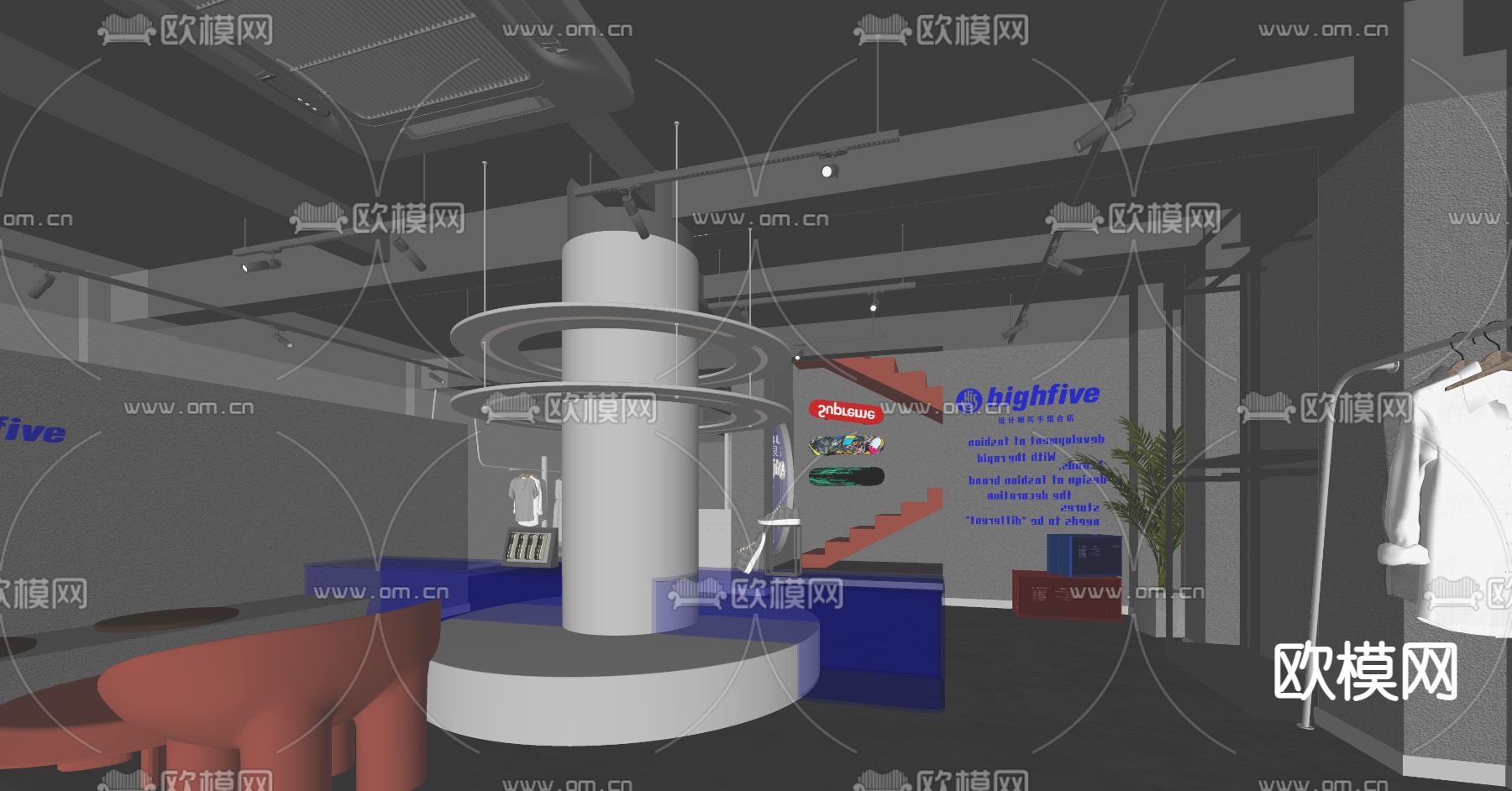
Task: Click the red Supreme sign
Action: [846, 411]
